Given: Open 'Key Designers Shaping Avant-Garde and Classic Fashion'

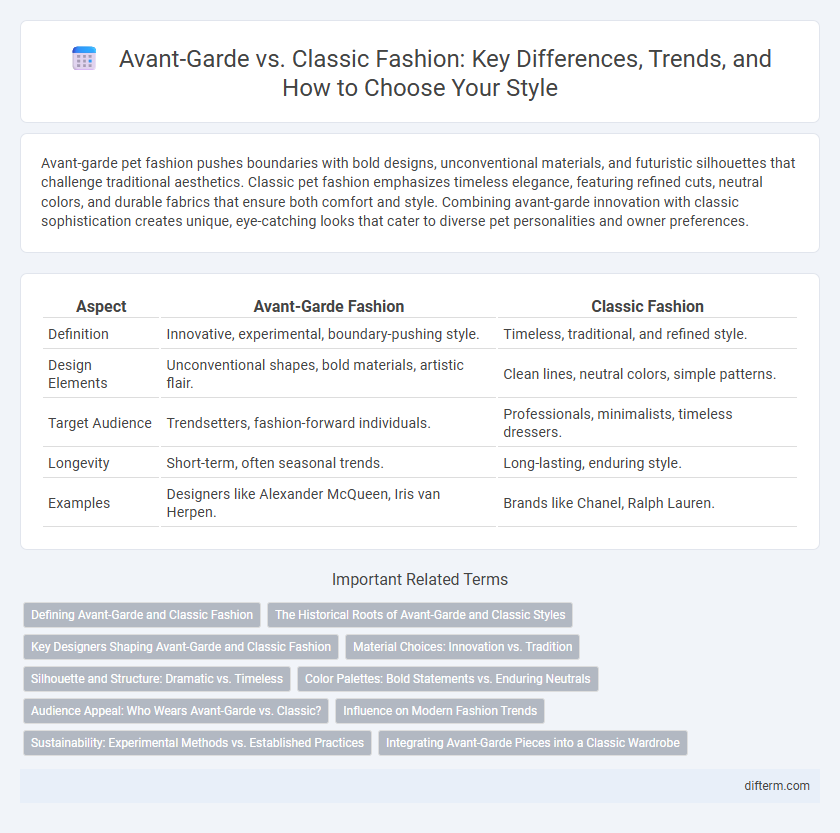Looking at the screenshot, I should click(x=181, y=647).
